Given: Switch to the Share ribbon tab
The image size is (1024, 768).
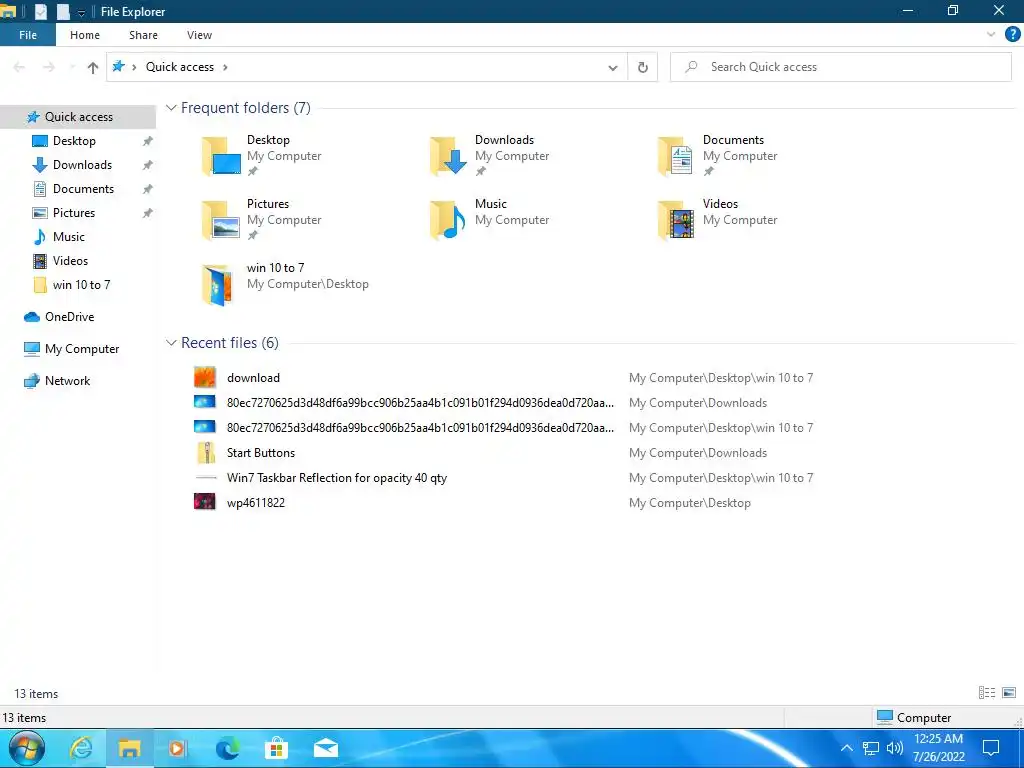Looking at the screenshot, I should [143, 35].
